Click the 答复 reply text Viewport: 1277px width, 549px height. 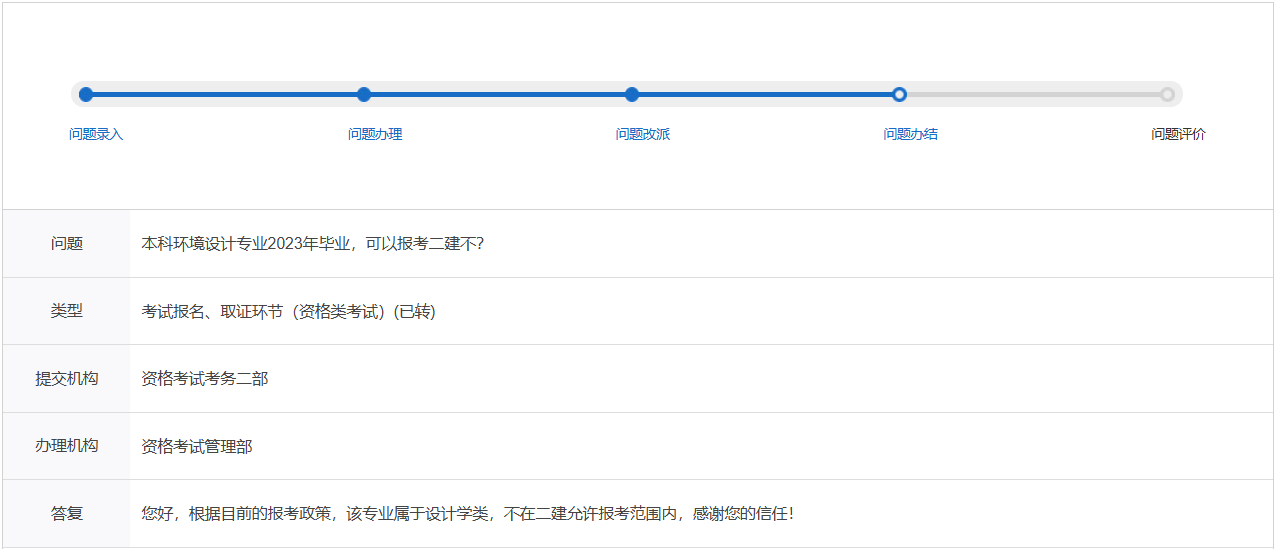click(468, 514)
